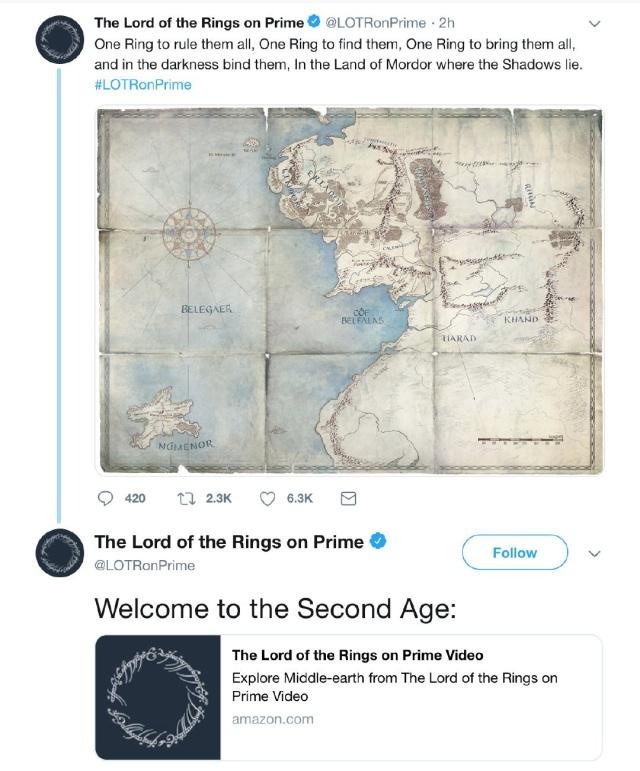
Task: Click the lower tweet's account display name
Action: click(x=228, y=542)
